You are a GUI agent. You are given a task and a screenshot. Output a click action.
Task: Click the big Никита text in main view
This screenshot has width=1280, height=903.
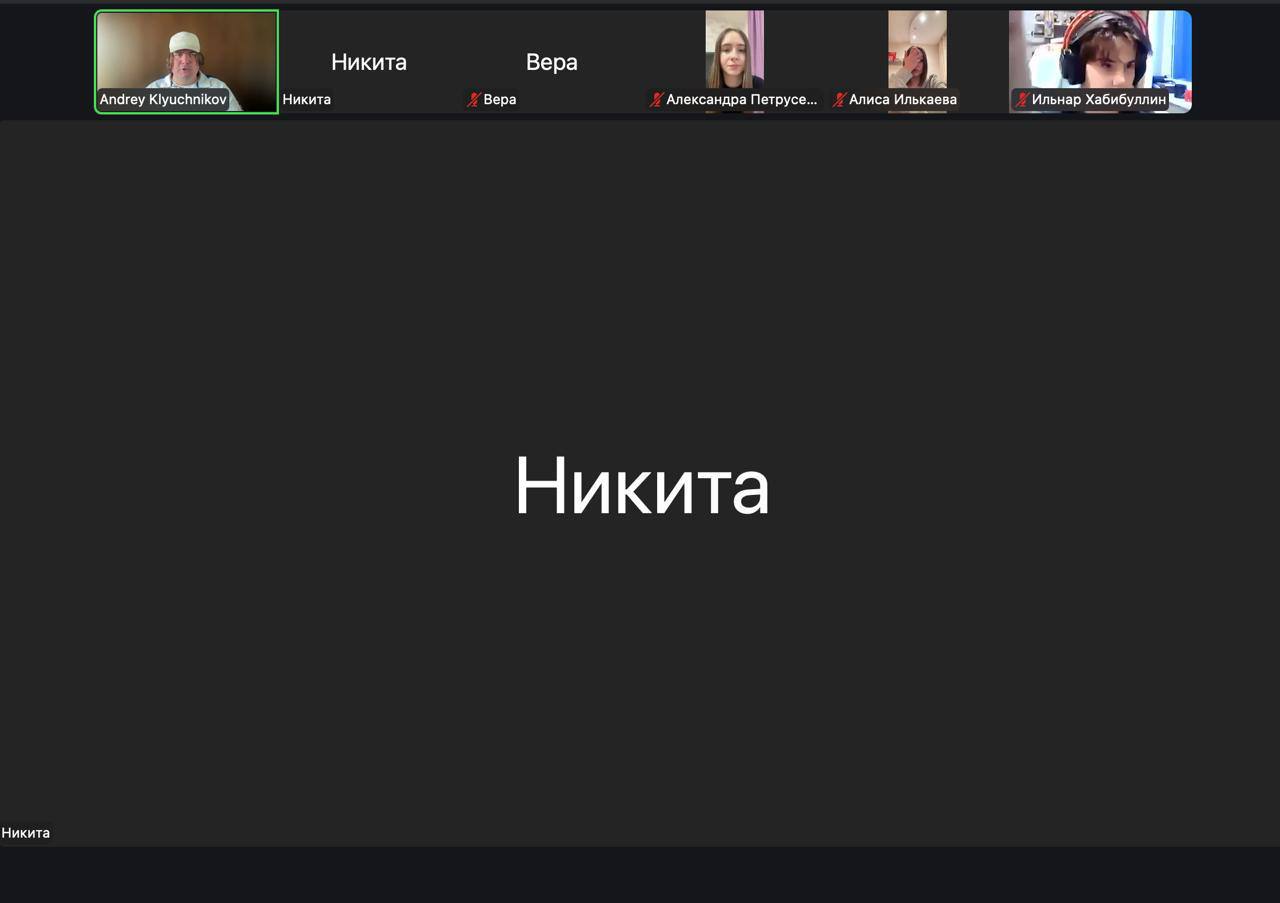pos(641,487)
